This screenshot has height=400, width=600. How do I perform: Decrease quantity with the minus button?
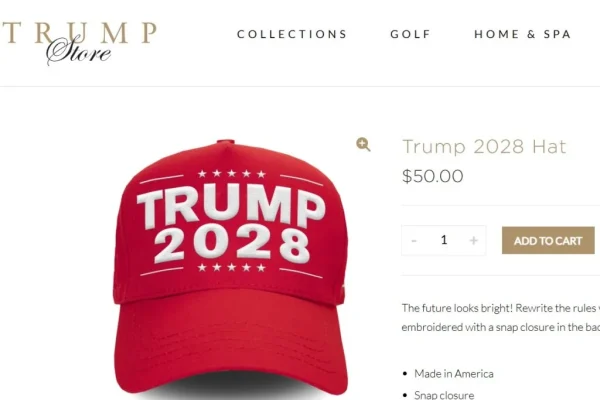(414, 240)
